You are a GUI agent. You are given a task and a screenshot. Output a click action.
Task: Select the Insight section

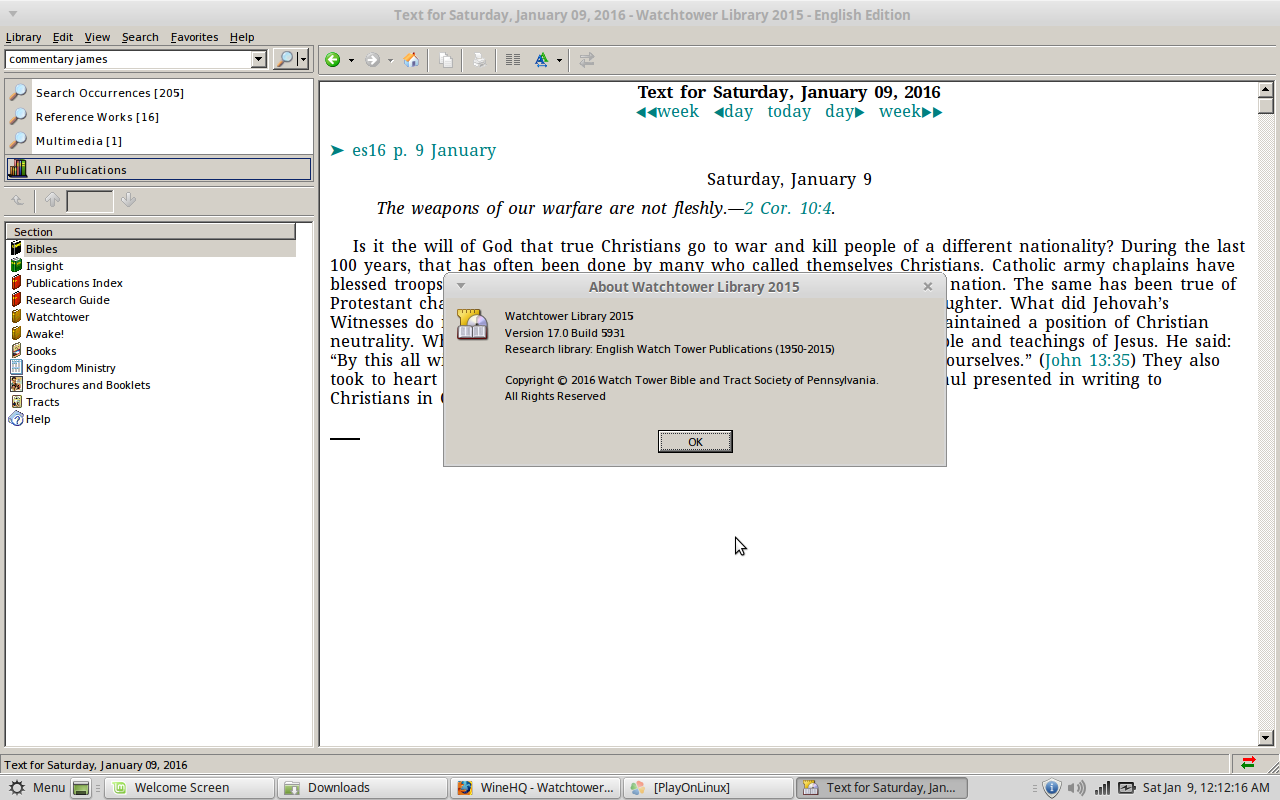pyautogui.click(x=44, y=266)
